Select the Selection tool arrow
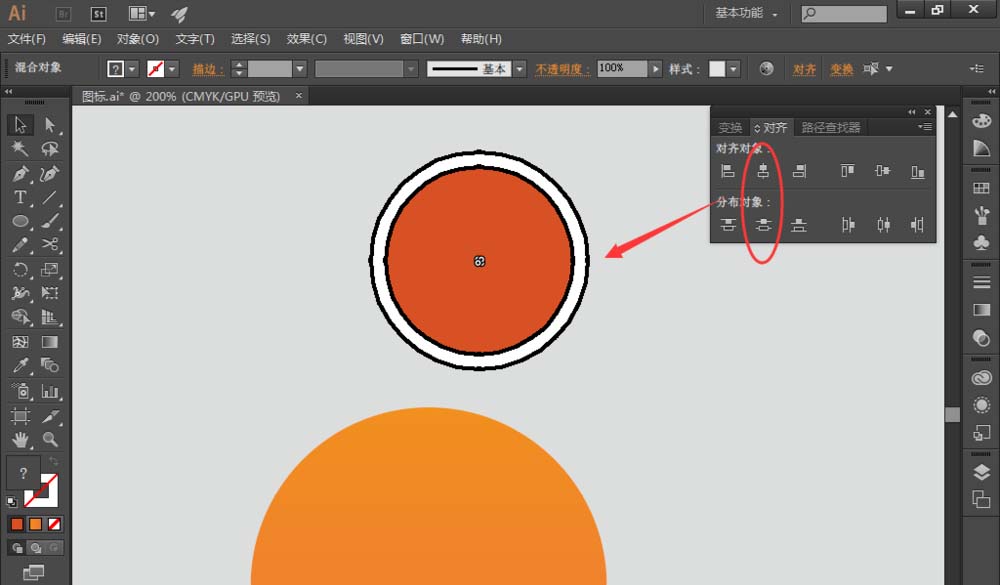Screen dimensions: 1000x585 pos(20,124)
